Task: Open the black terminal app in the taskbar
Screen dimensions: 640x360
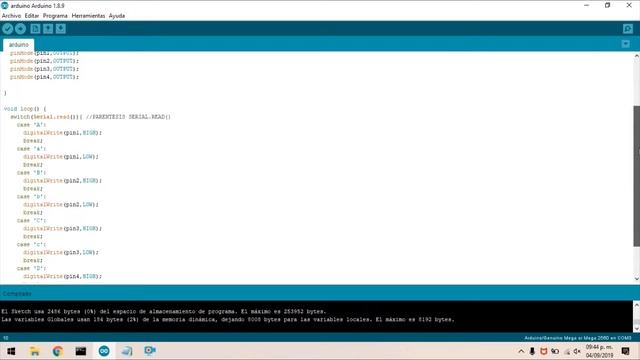Action: [x=81, y=351]
